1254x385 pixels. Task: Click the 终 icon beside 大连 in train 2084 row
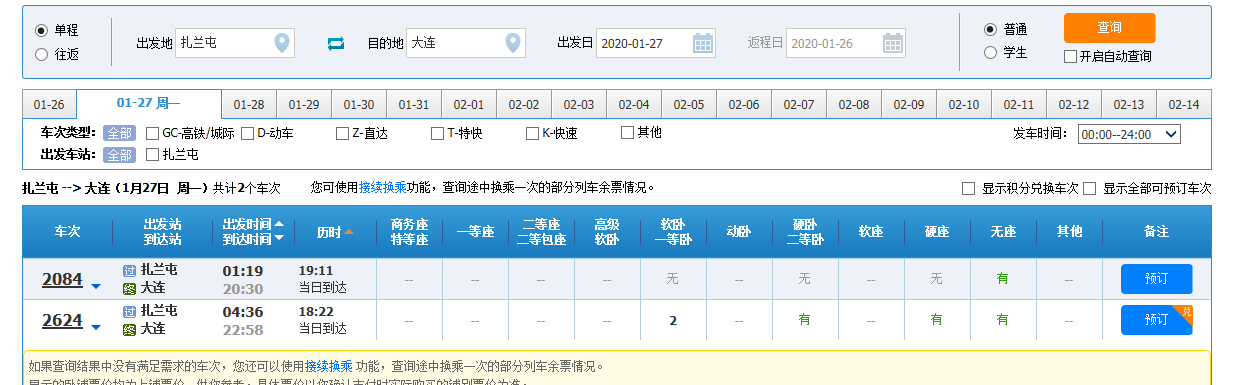point(129,288)
